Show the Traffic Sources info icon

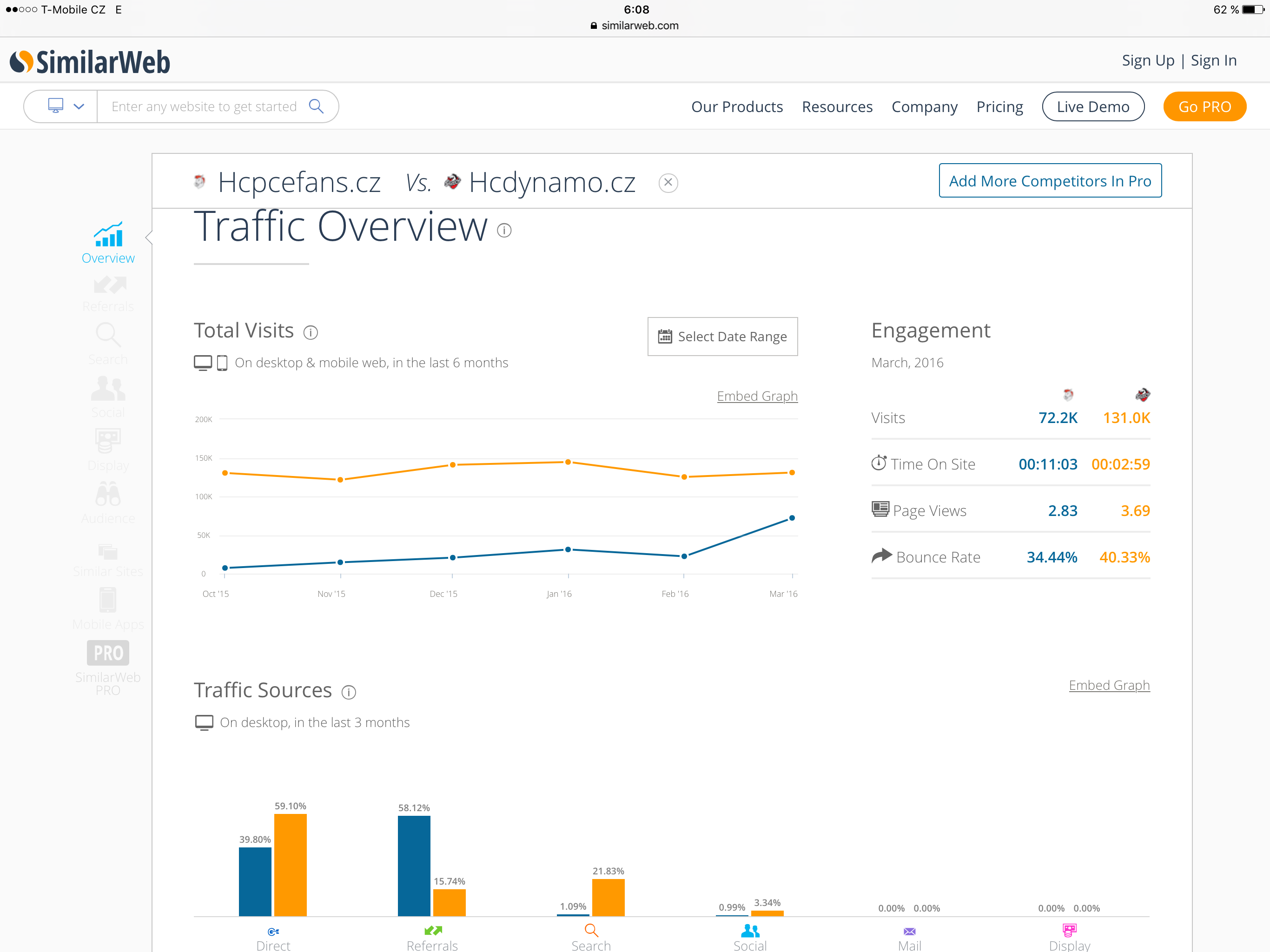coord(349,693)
